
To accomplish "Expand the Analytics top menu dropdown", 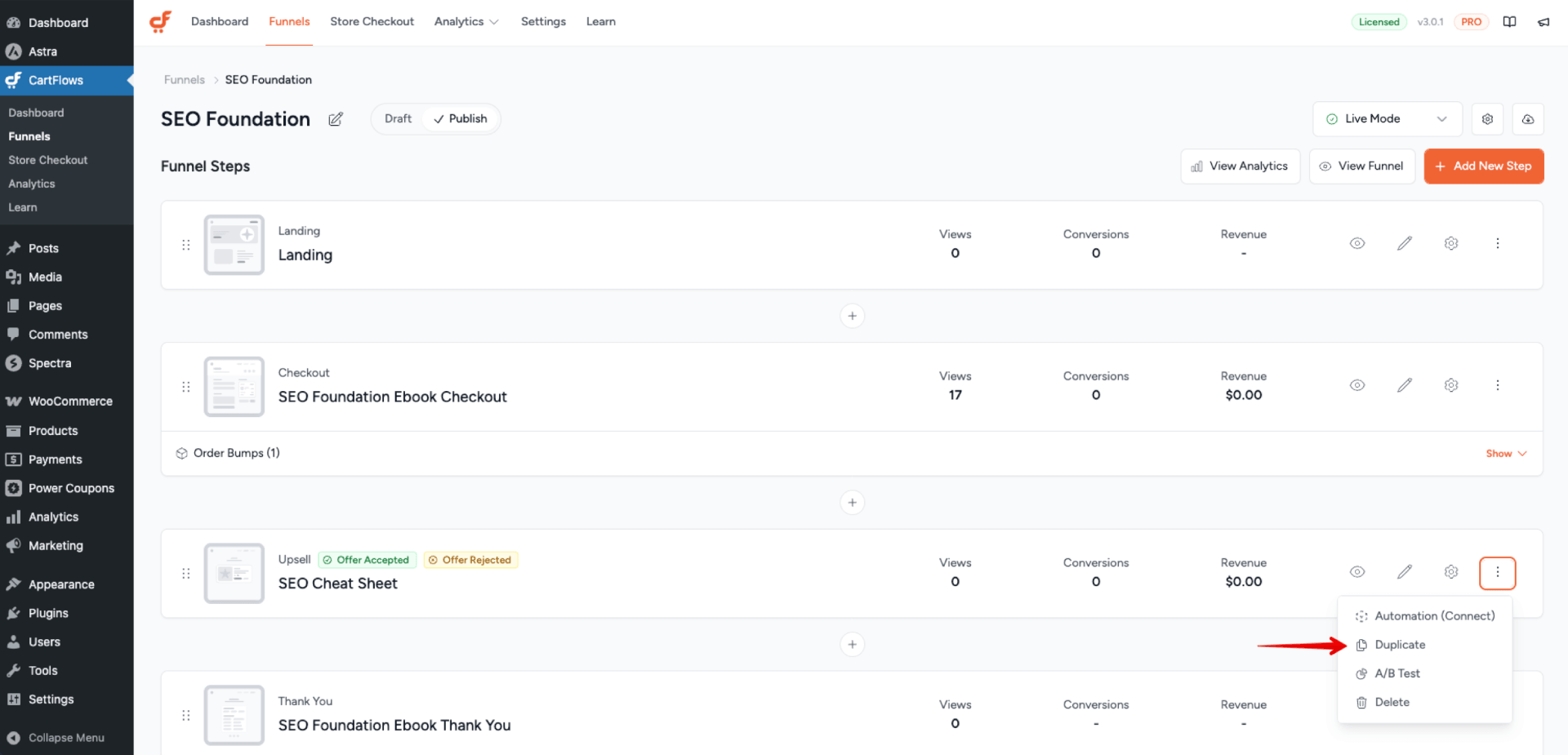I will coord(466,22).
